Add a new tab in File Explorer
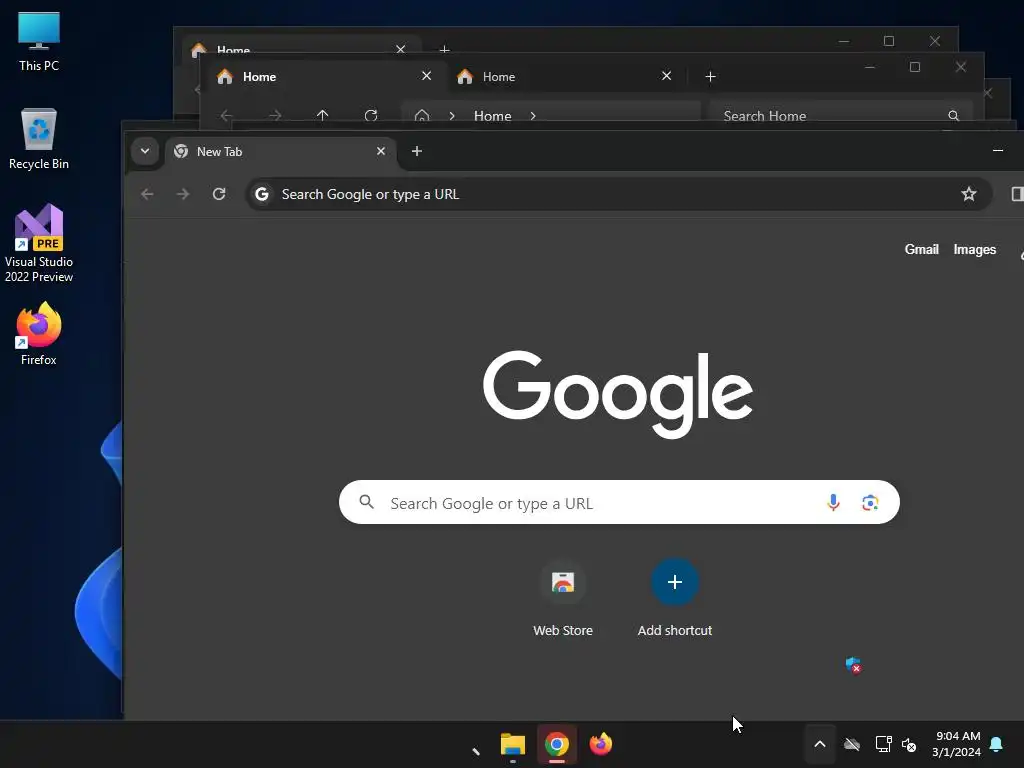 pyautogui.click(x=711, y=76)
